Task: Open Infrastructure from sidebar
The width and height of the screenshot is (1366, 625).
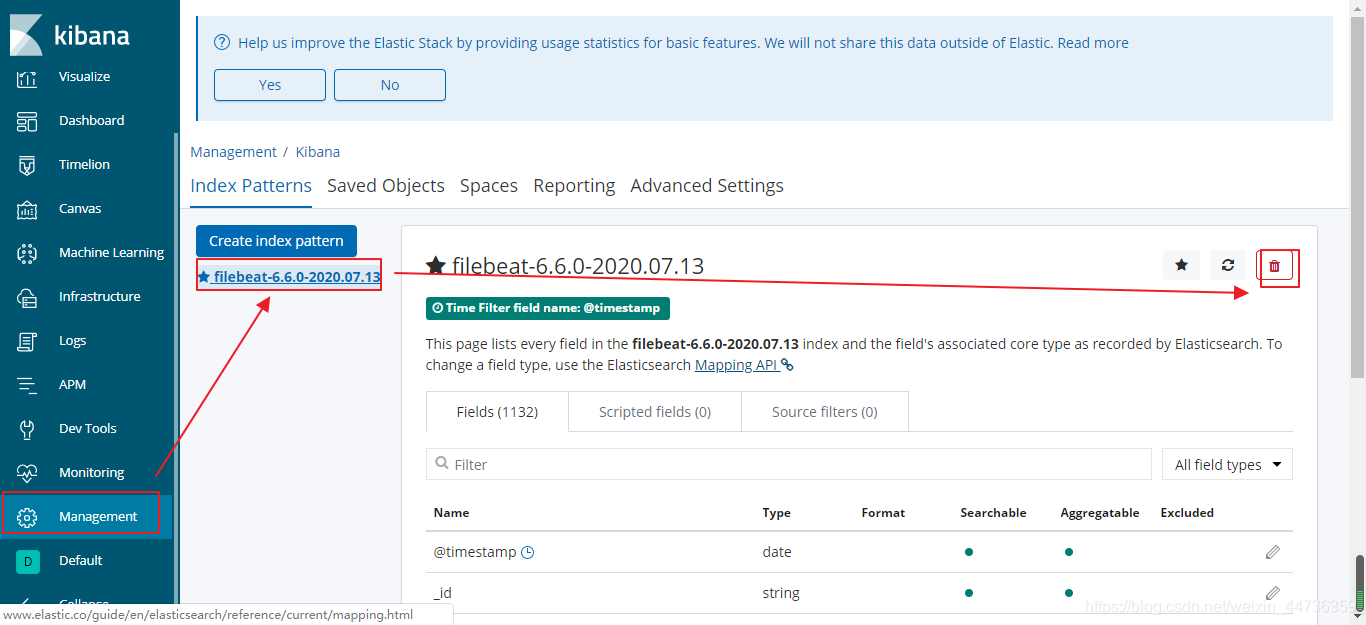Action: (x=99, y=297)
